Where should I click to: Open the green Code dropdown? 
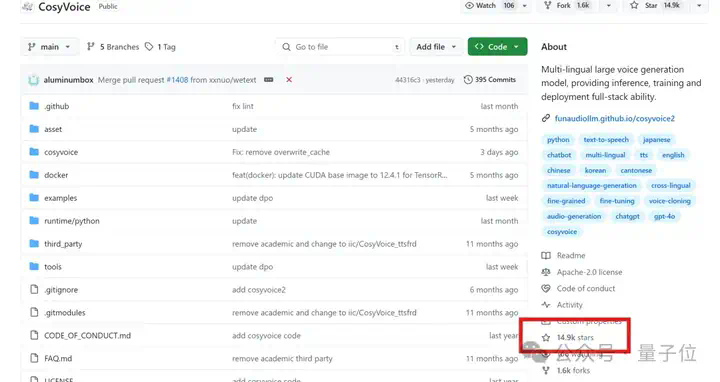(497, 46)
